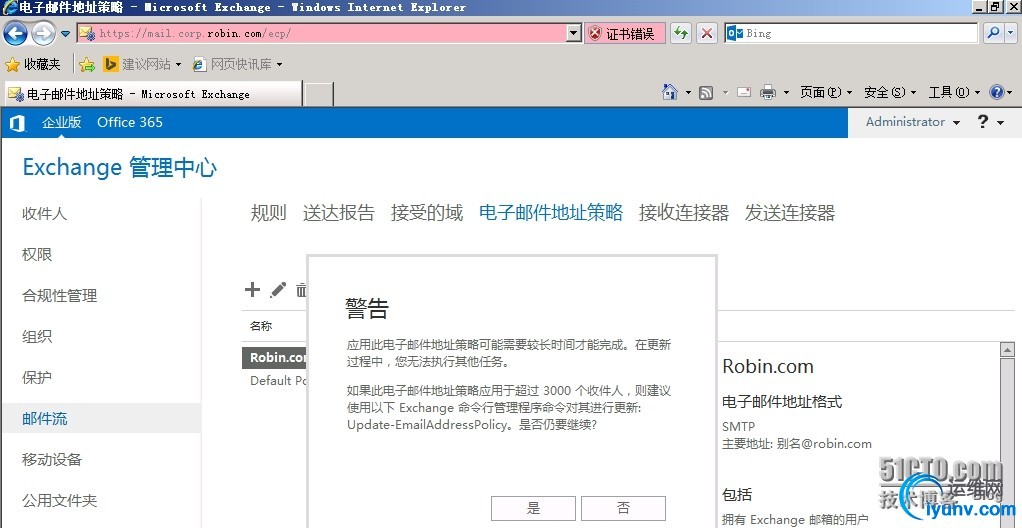The height and width of the screenshot is (528, 1022).
Task: Open 公用文件夹 in the left navigation
Action: click(59, 500)
